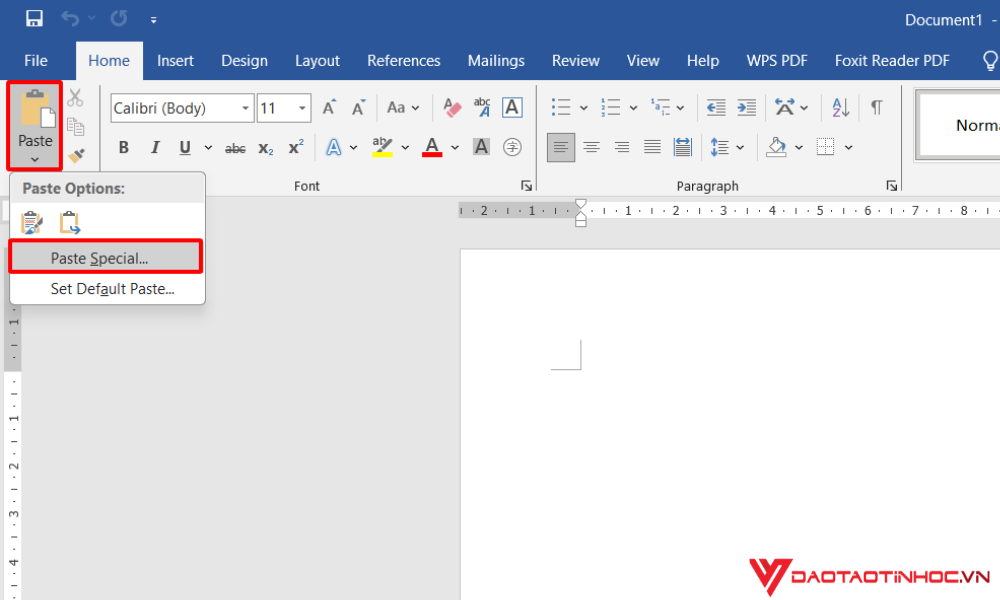Open the Font dialog launcher

pos(527,185)
